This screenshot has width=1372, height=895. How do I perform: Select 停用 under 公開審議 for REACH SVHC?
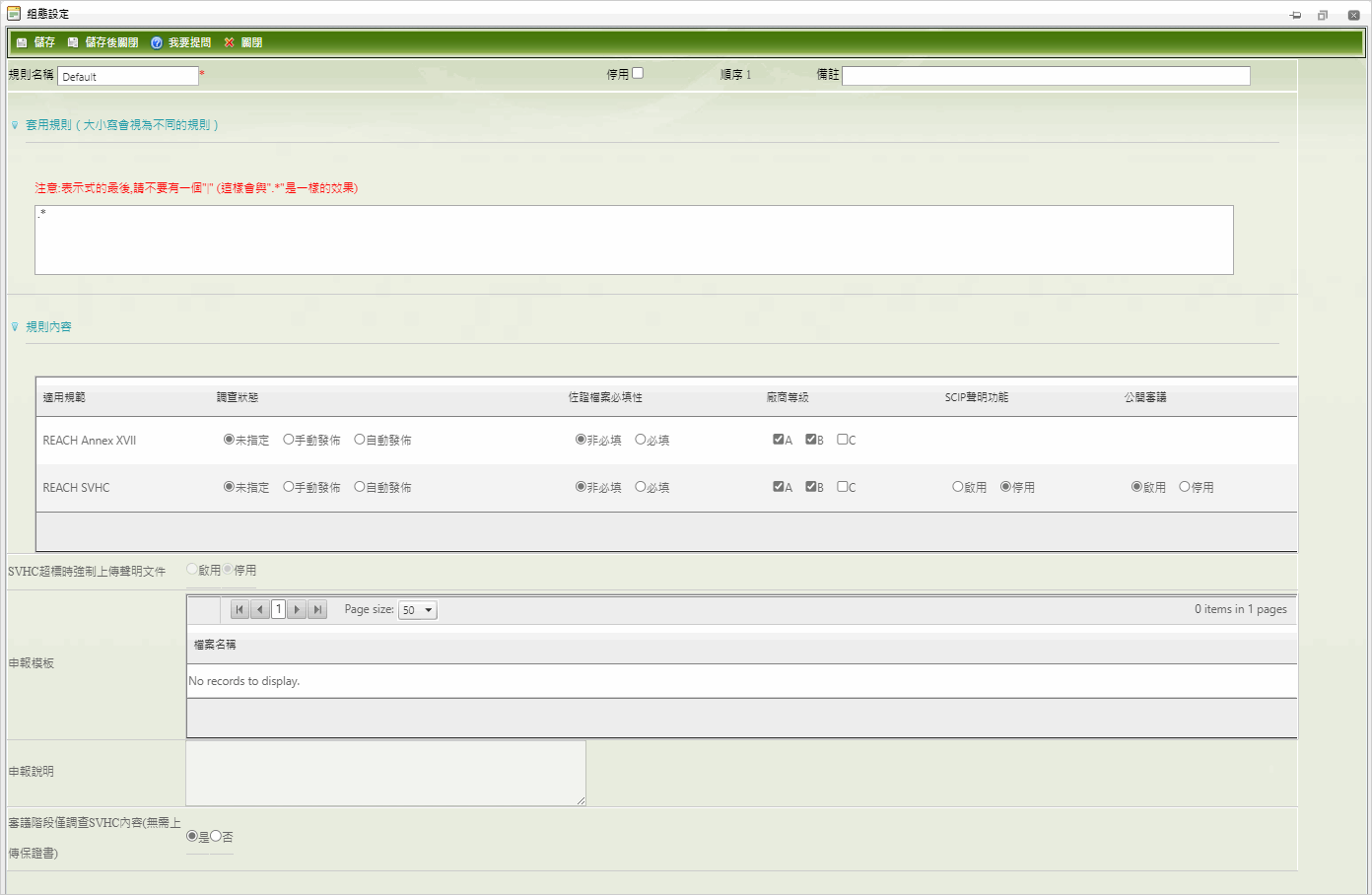(1185, 487)
